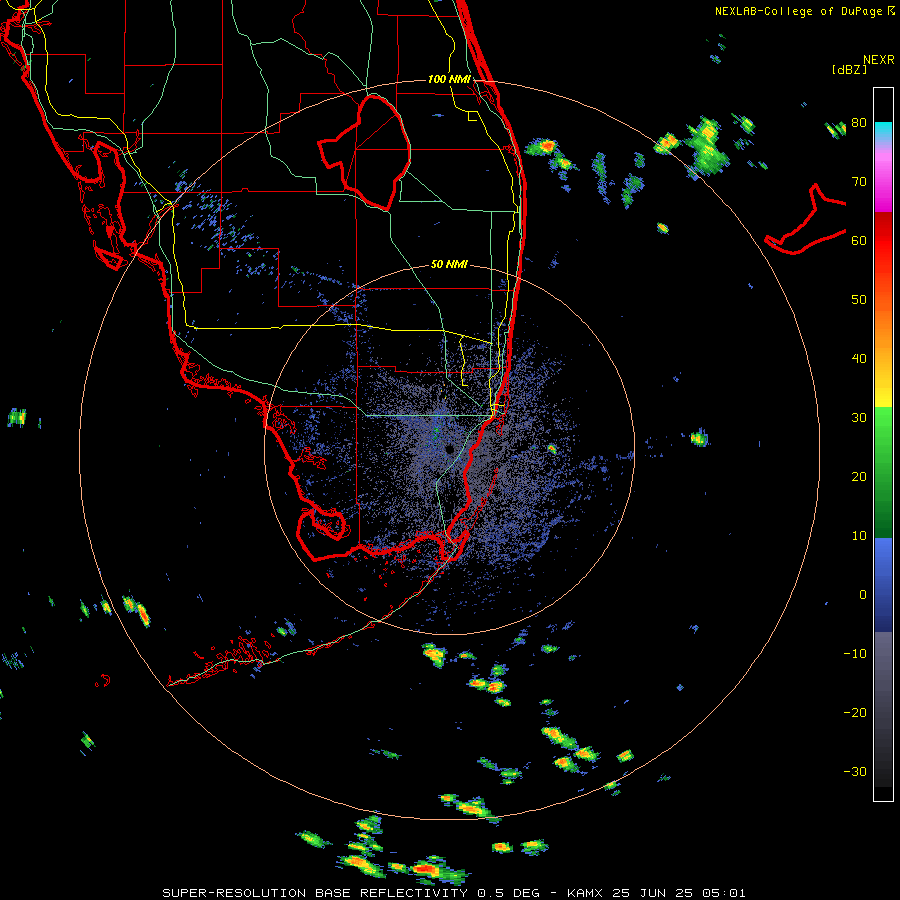This screenshot has width=900, height=900.
Task: Click the red outlined Lake Okeechobee shape
Action: pos(364,152)
